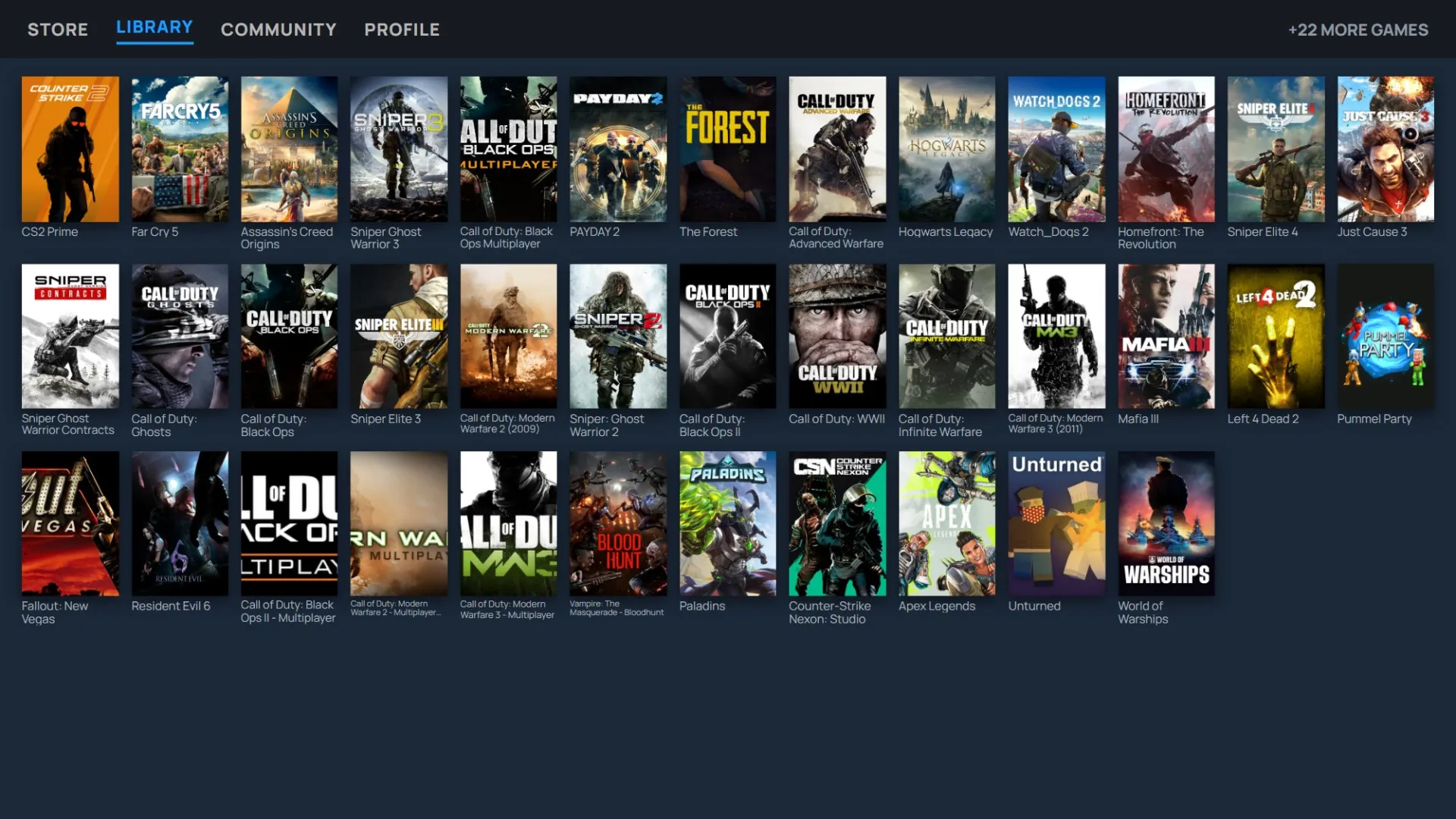Screen dimensions: 1456x819
Task: Open the Mafia III game cover
Action: click(1166, 336)
